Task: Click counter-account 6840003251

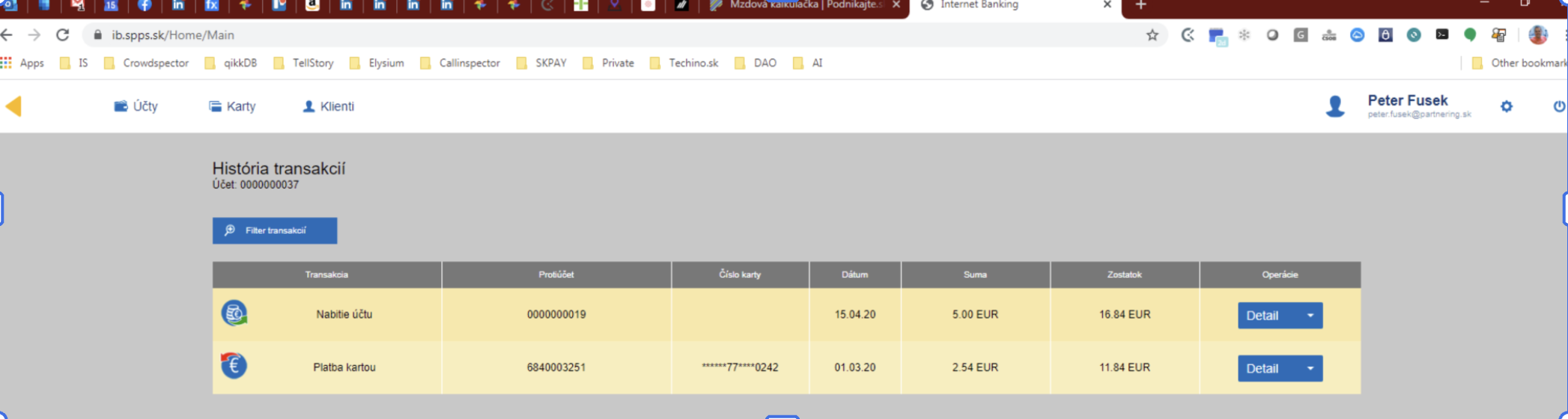Action: pyautogui.click(x=556, y=367)
